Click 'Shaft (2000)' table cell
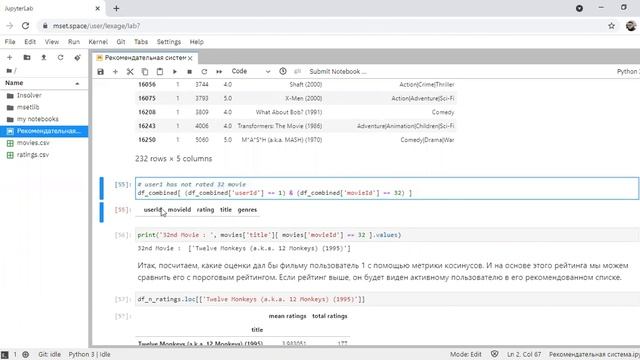Viewport: 640px width, 360px height. [x=305, y=84]
